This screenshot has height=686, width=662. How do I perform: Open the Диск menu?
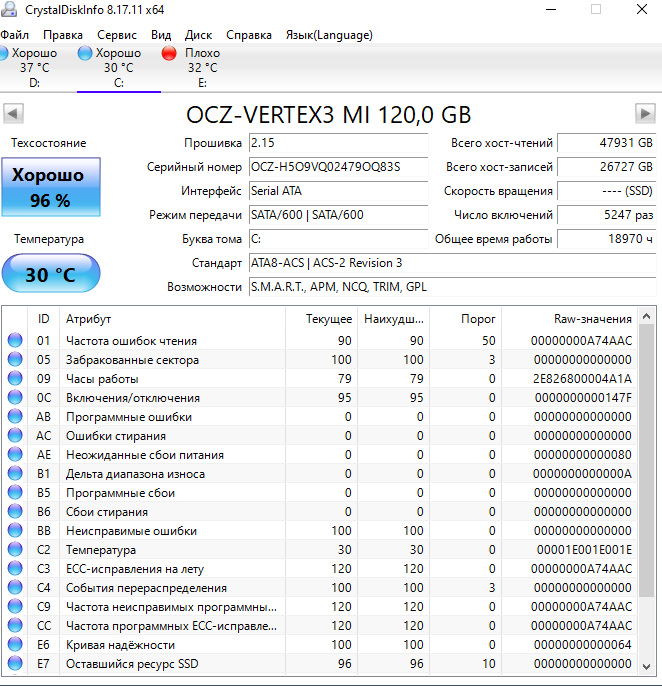pos(198,35)
